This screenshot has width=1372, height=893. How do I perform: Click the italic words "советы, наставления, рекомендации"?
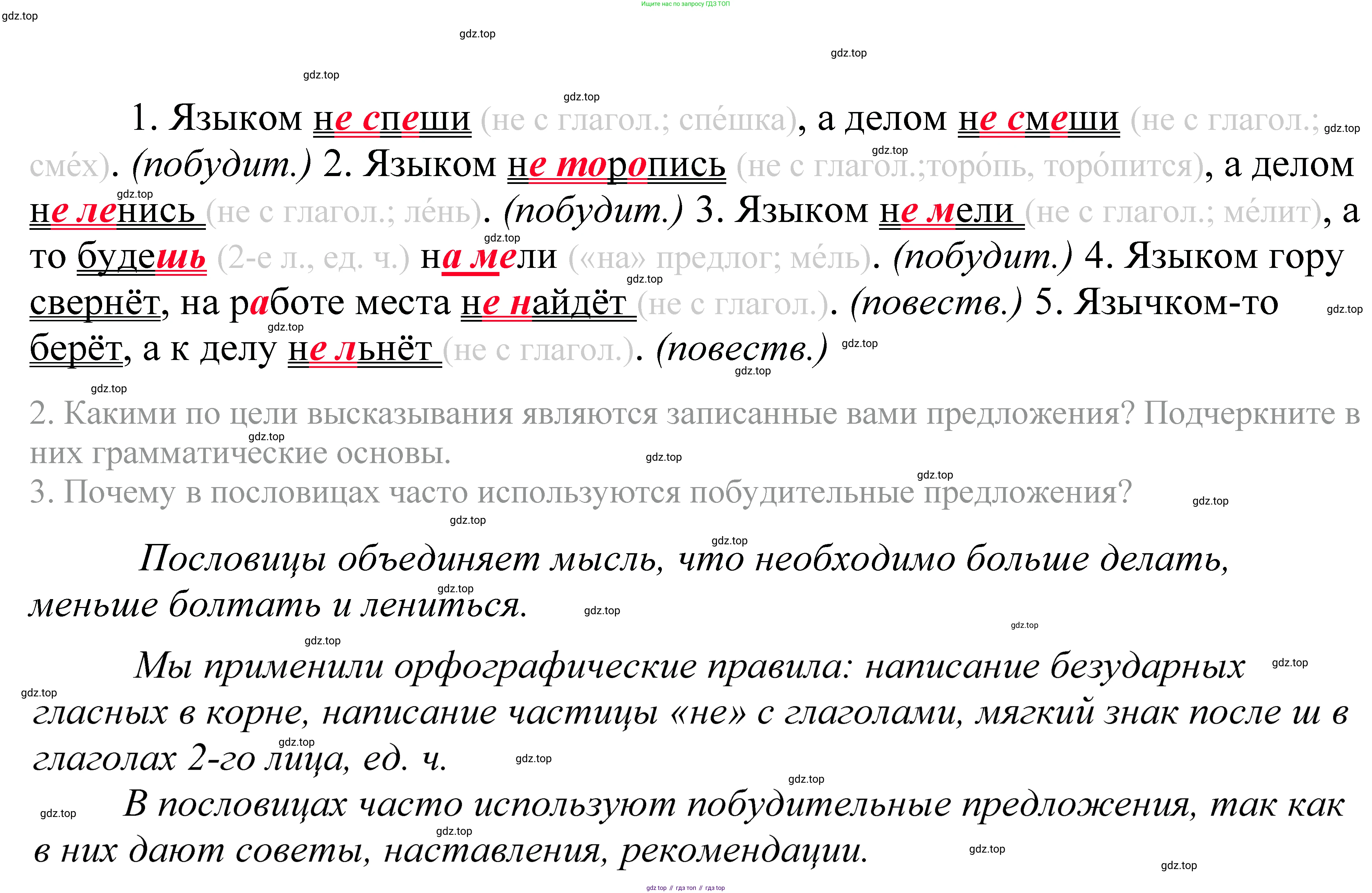(x=552, y=852)
